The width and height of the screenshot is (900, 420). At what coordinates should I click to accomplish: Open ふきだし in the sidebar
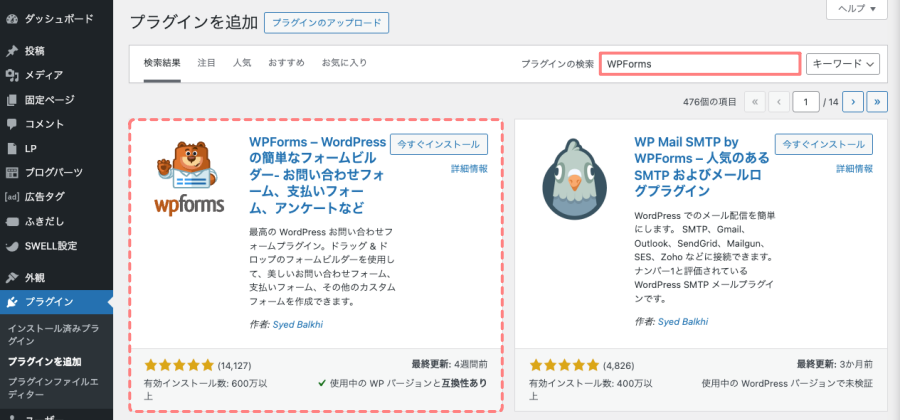(44, 221)
